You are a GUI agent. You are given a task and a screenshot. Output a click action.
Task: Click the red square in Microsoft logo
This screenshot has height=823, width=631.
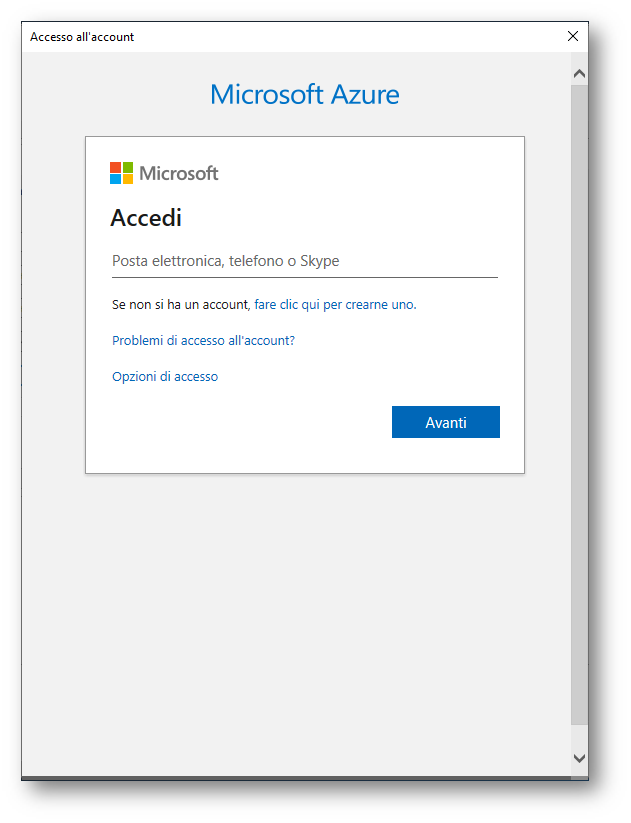115,167
